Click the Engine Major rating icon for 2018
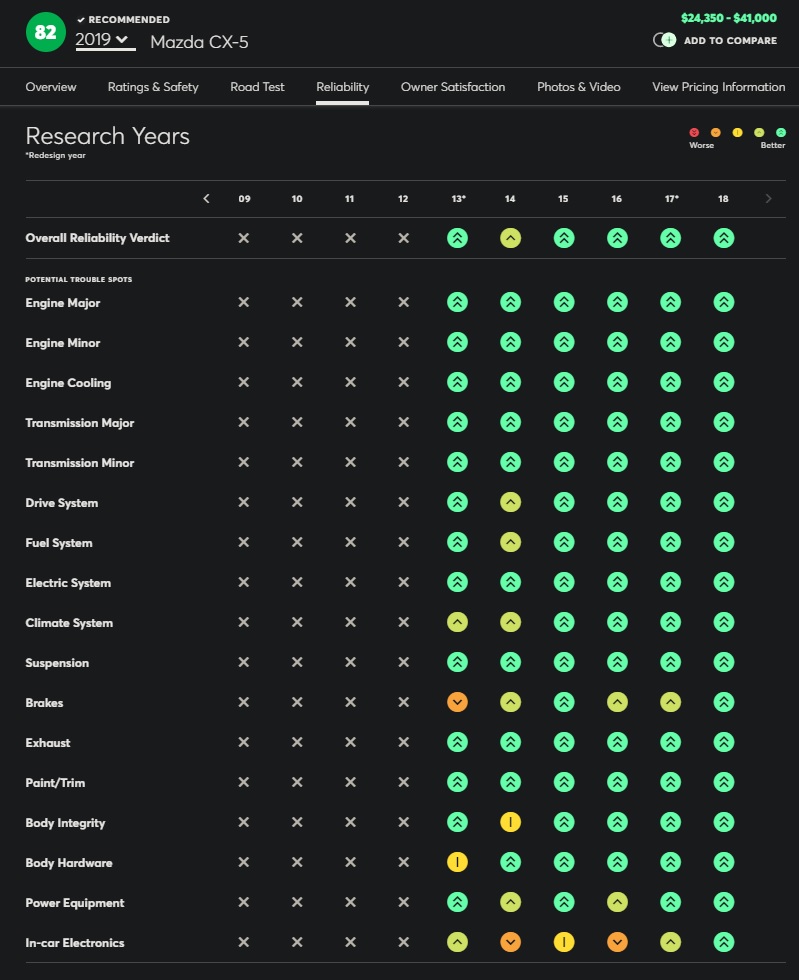This screenshot has width=799, height=980. [x=723, y=302]
